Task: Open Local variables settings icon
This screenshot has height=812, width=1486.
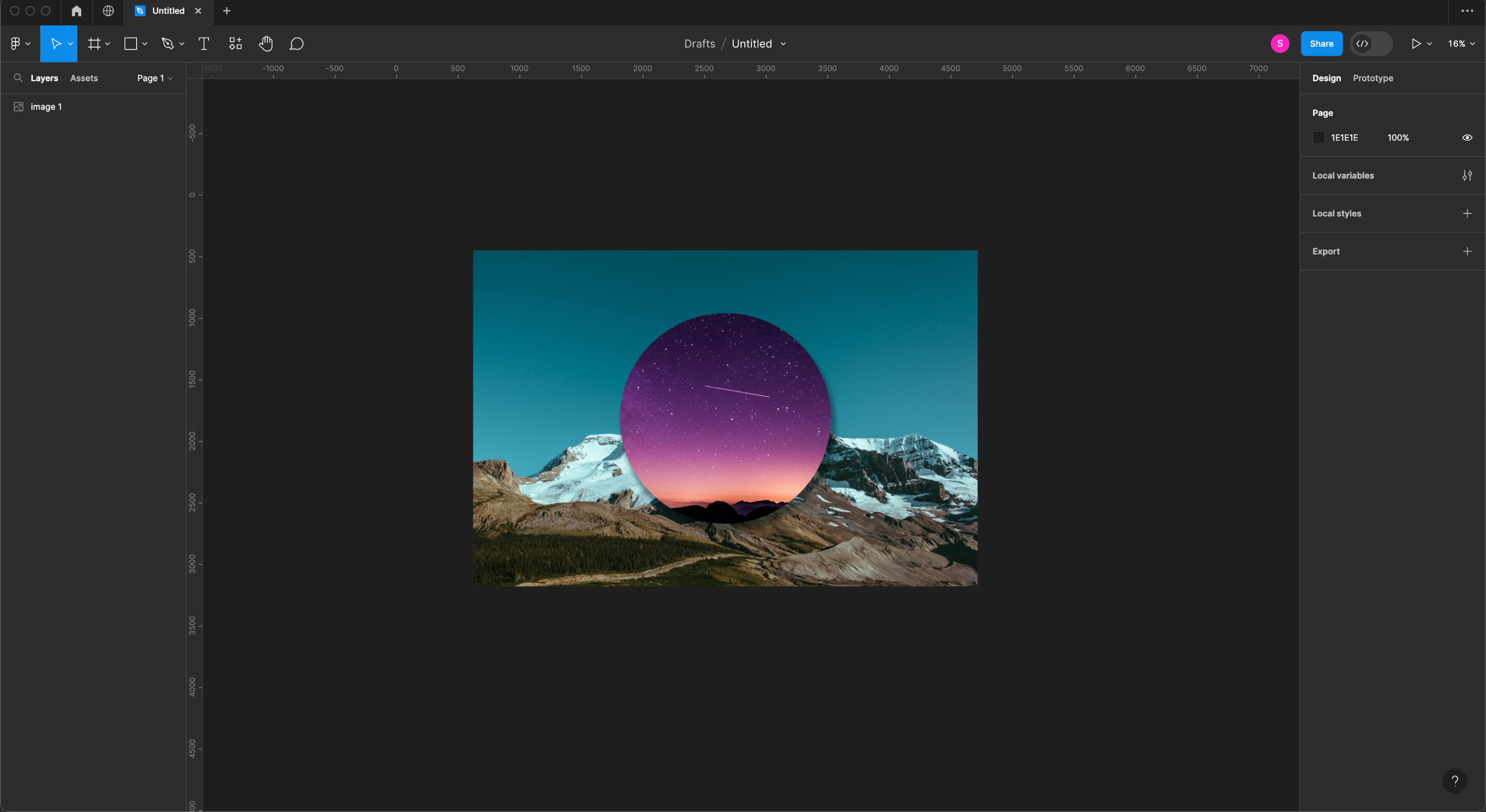Action: [1467, 175]
